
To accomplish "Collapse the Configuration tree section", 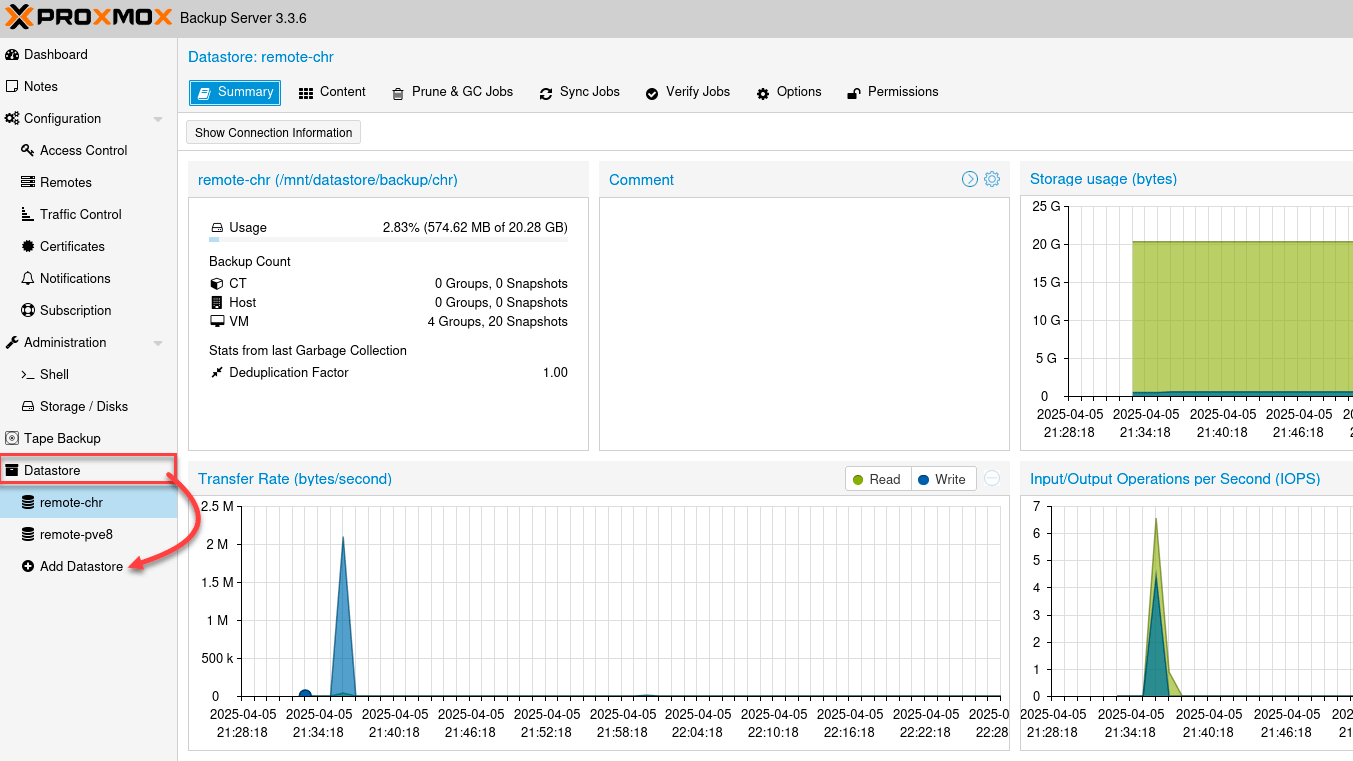I will pos(158,119).
